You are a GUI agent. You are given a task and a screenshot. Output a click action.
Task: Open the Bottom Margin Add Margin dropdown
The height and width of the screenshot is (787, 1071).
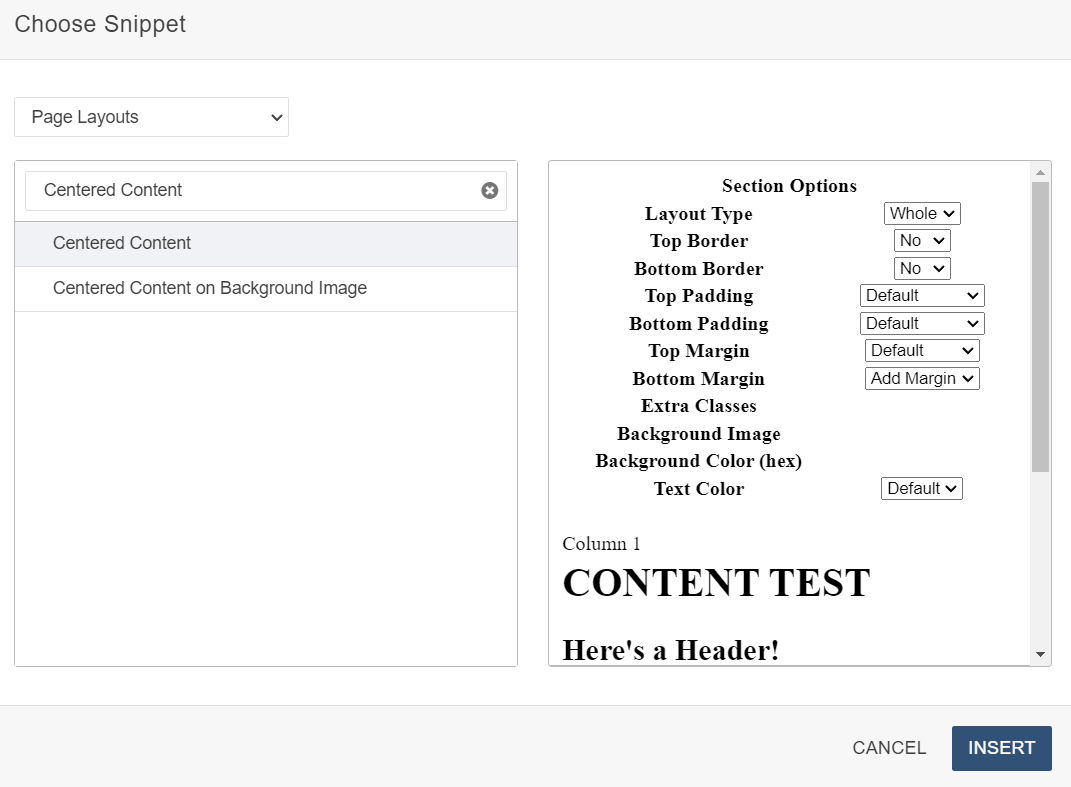921,378
